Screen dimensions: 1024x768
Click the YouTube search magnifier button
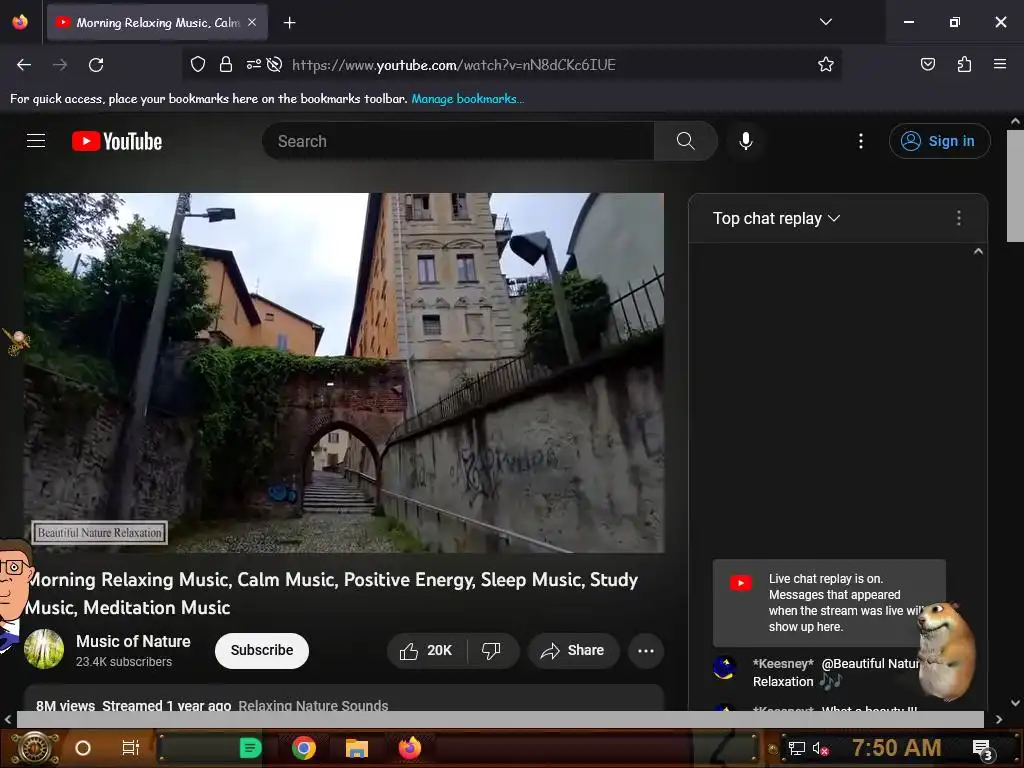[685, 141]
